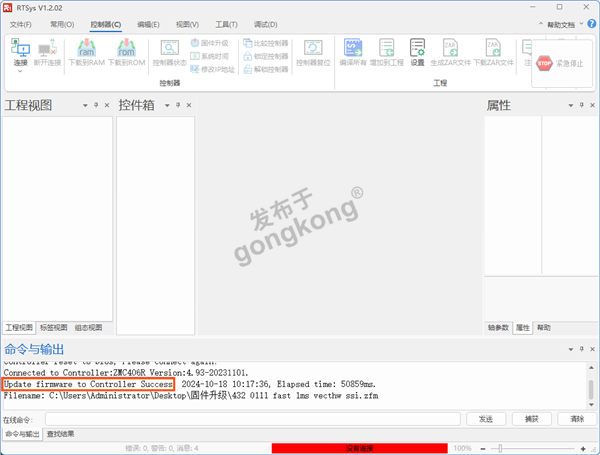Click the zoom slider handle in status bar
This screenshot has width=600, height=455.
pos(500,448)
